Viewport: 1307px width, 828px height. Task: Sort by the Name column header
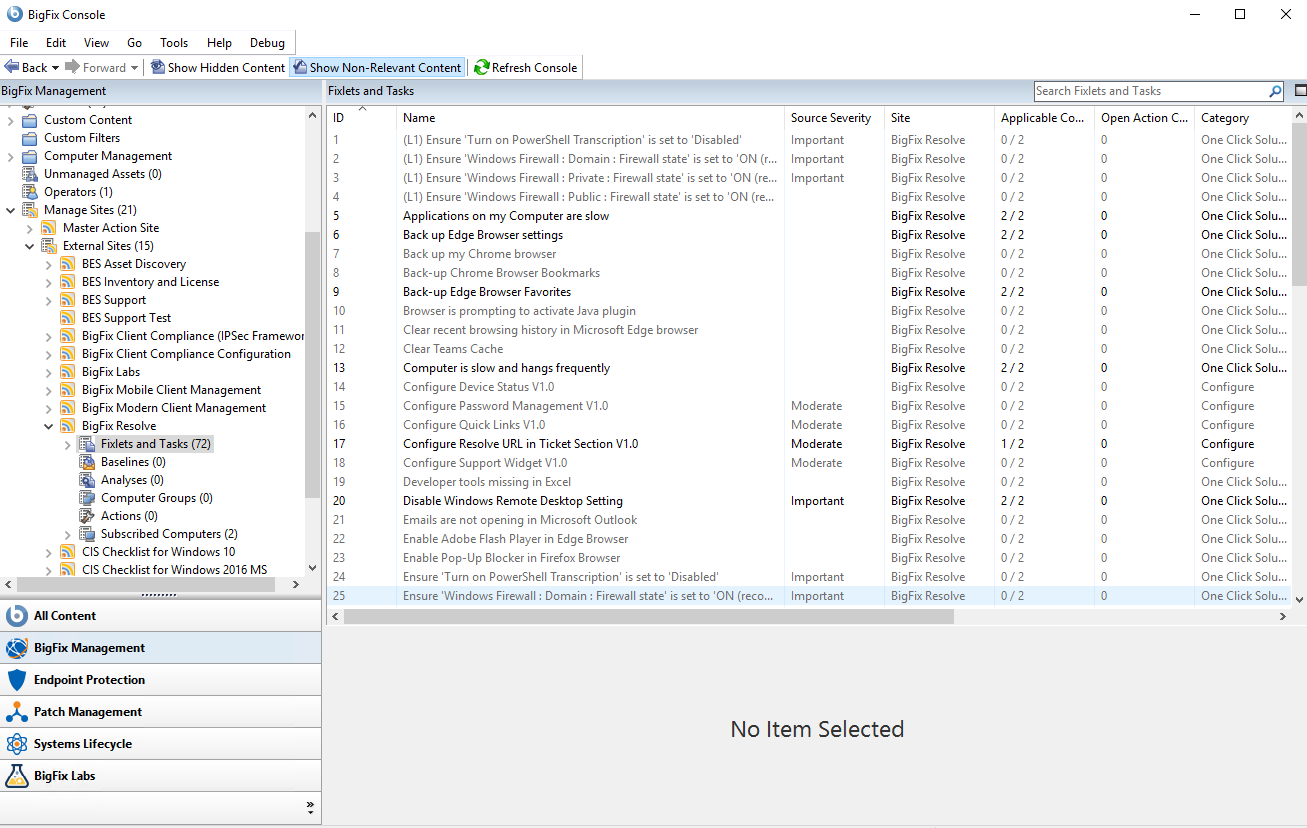click(590, 118)
